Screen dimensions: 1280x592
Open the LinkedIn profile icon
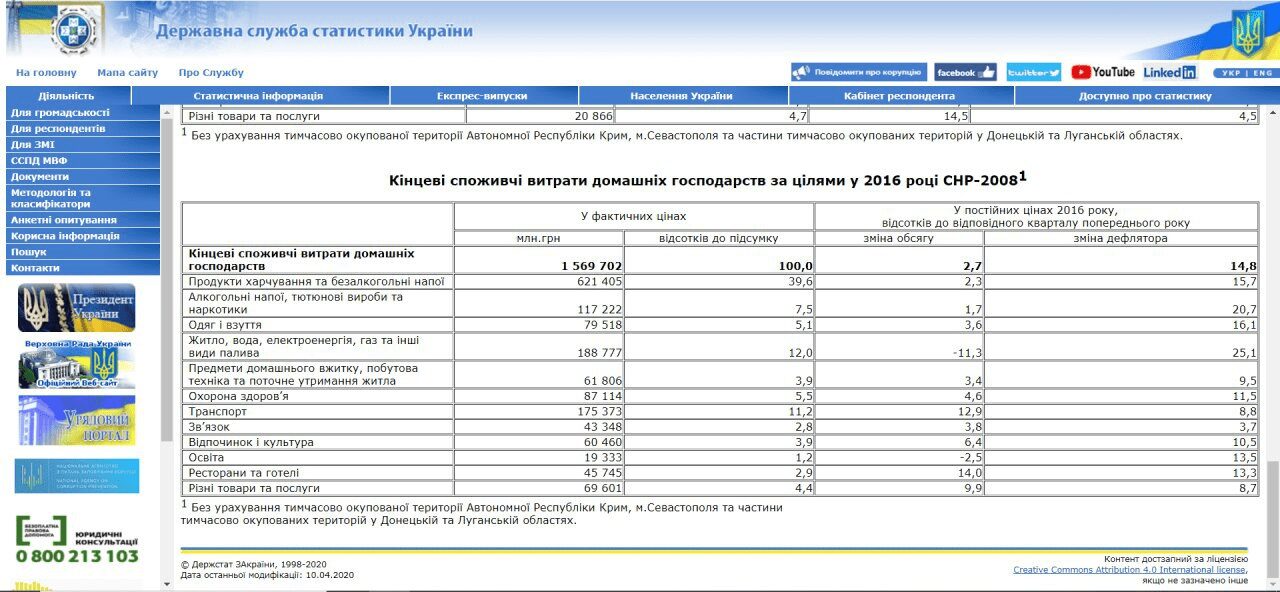[1169, 72]
